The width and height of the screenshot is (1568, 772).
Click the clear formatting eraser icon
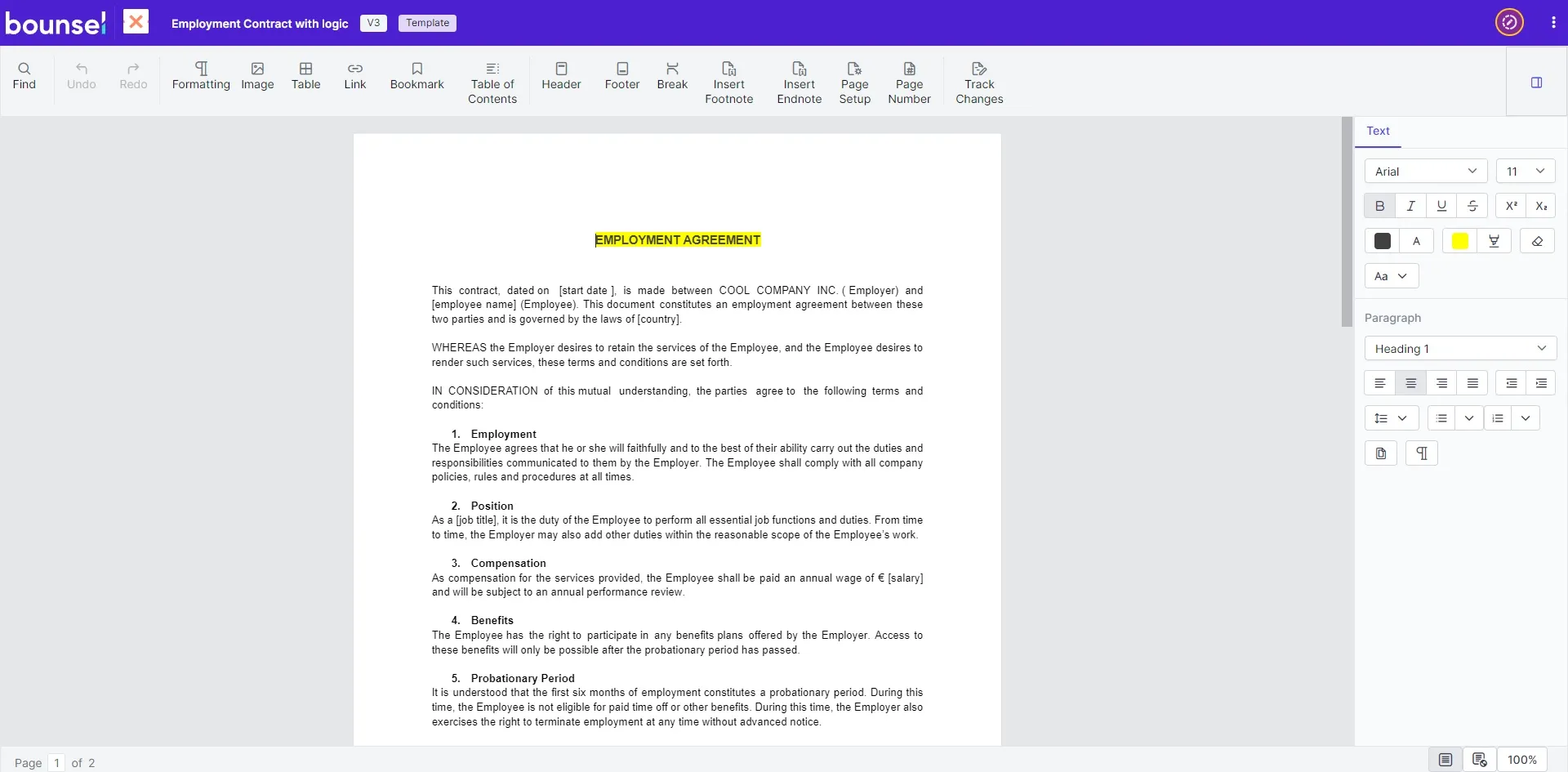pos(1537,241)
